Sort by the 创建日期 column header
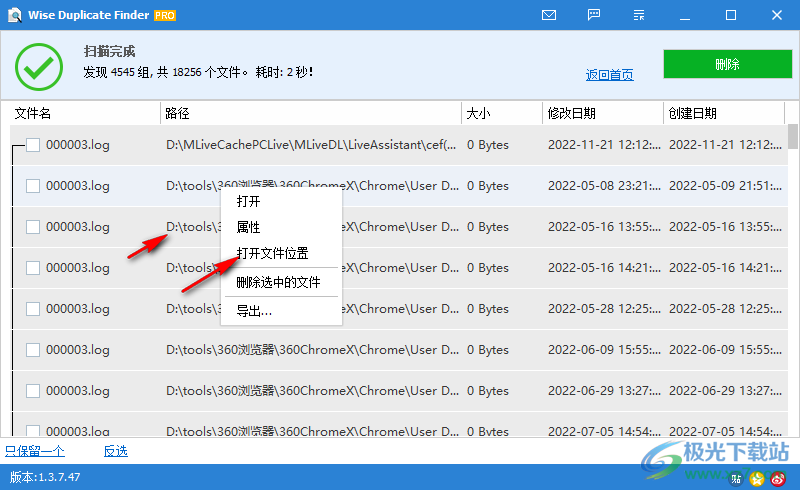The image size is (800, 490). coord(723,113)
